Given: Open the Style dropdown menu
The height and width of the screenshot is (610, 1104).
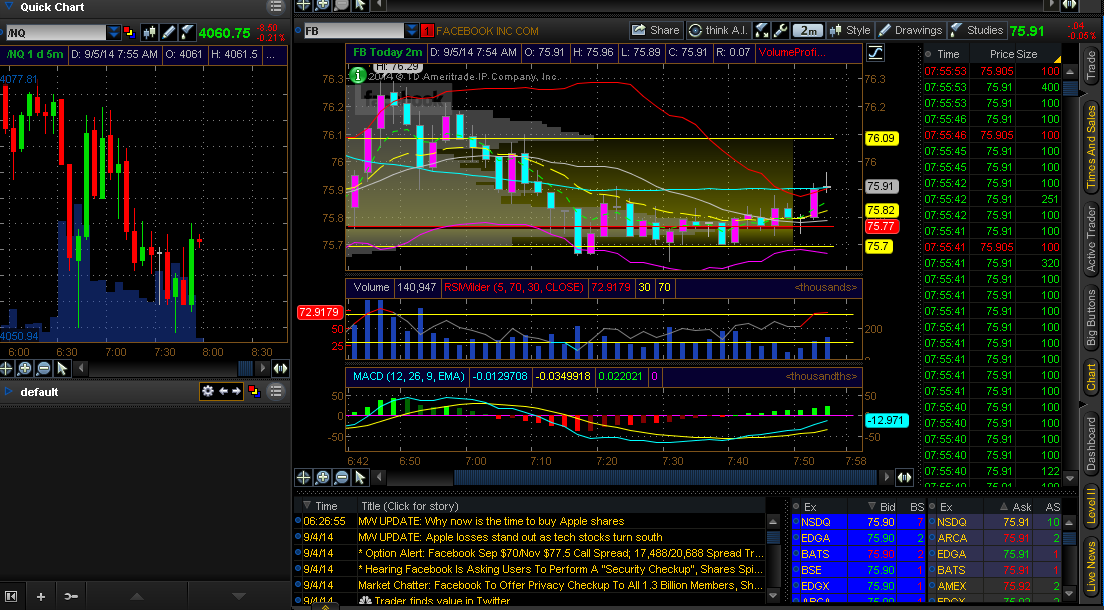Looking at the screenshot, I should tap(851, 30).
